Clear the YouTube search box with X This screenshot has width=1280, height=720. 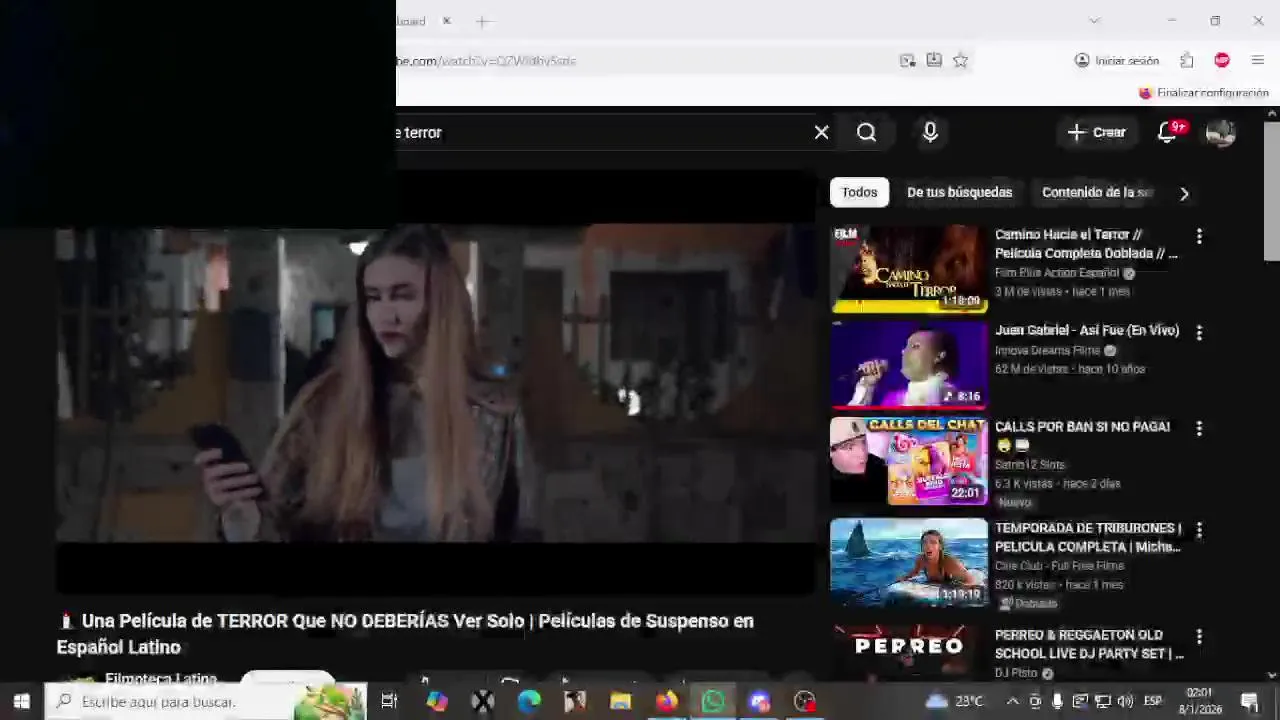[x=822, y=132]
